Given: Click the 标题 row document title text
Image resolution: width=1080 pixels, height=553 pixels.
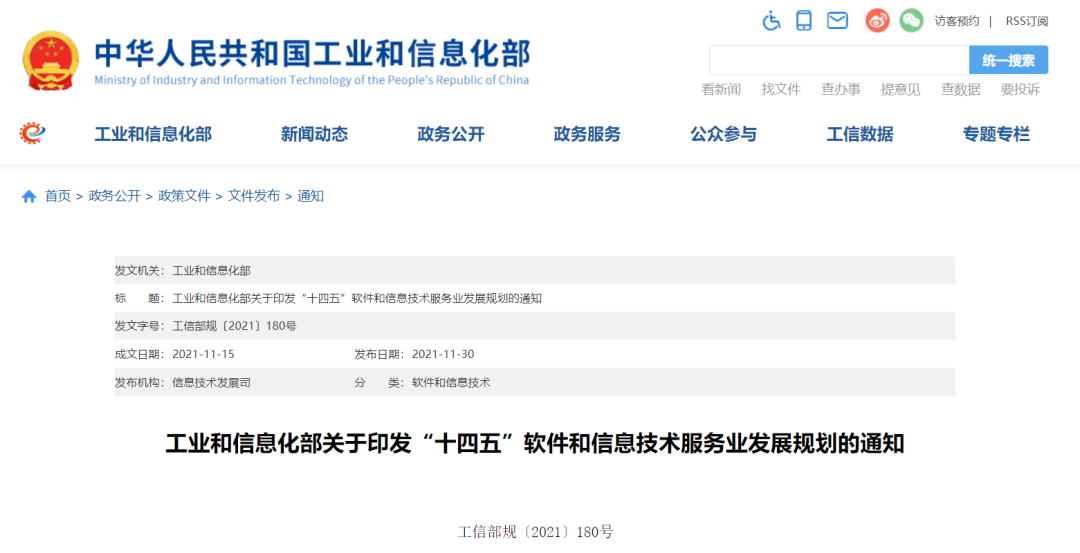Looking at the screenshot, I should 357,299.
